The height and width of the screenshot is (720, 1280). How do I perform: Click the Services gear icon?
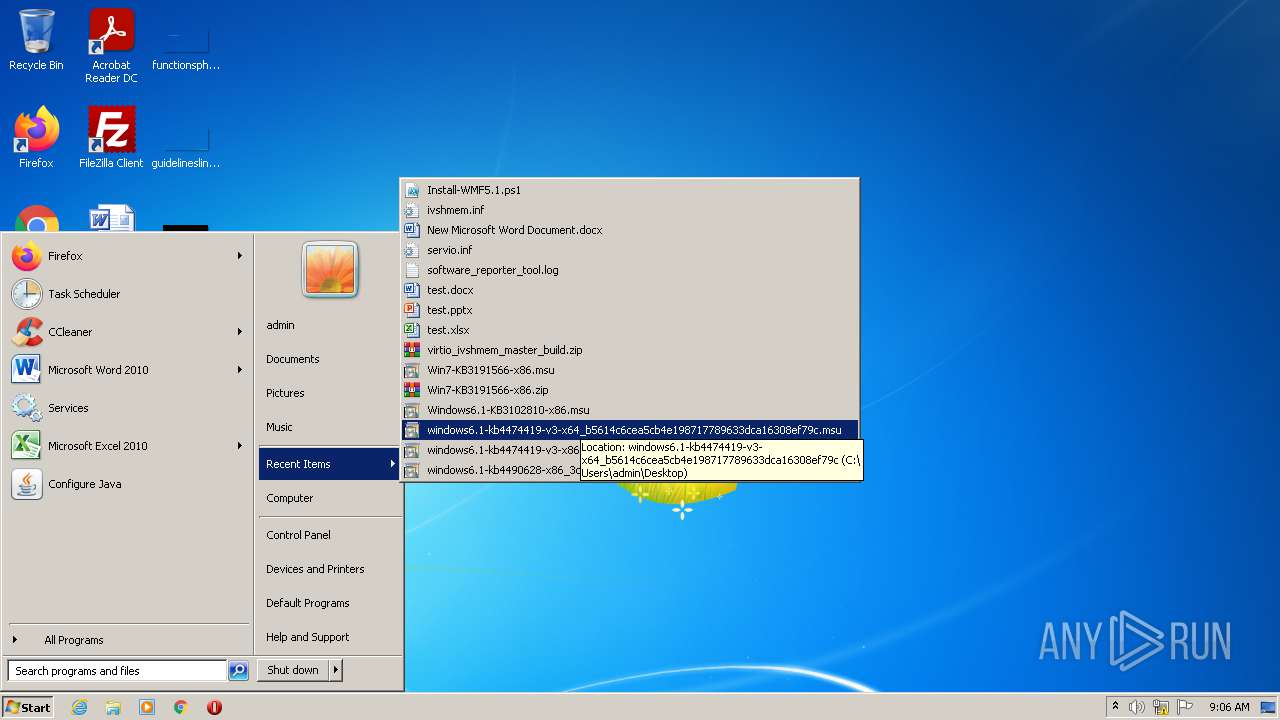point(27,408)
